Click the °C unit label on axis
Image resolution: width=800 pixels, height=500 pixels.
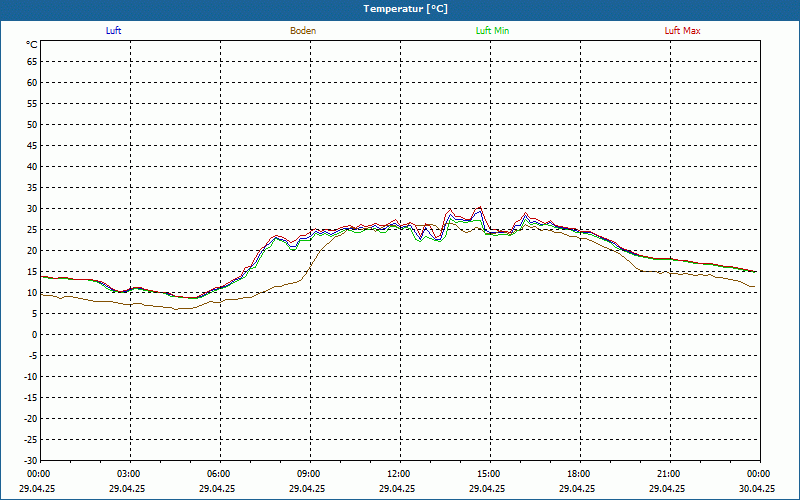click(x=32, y=45)
